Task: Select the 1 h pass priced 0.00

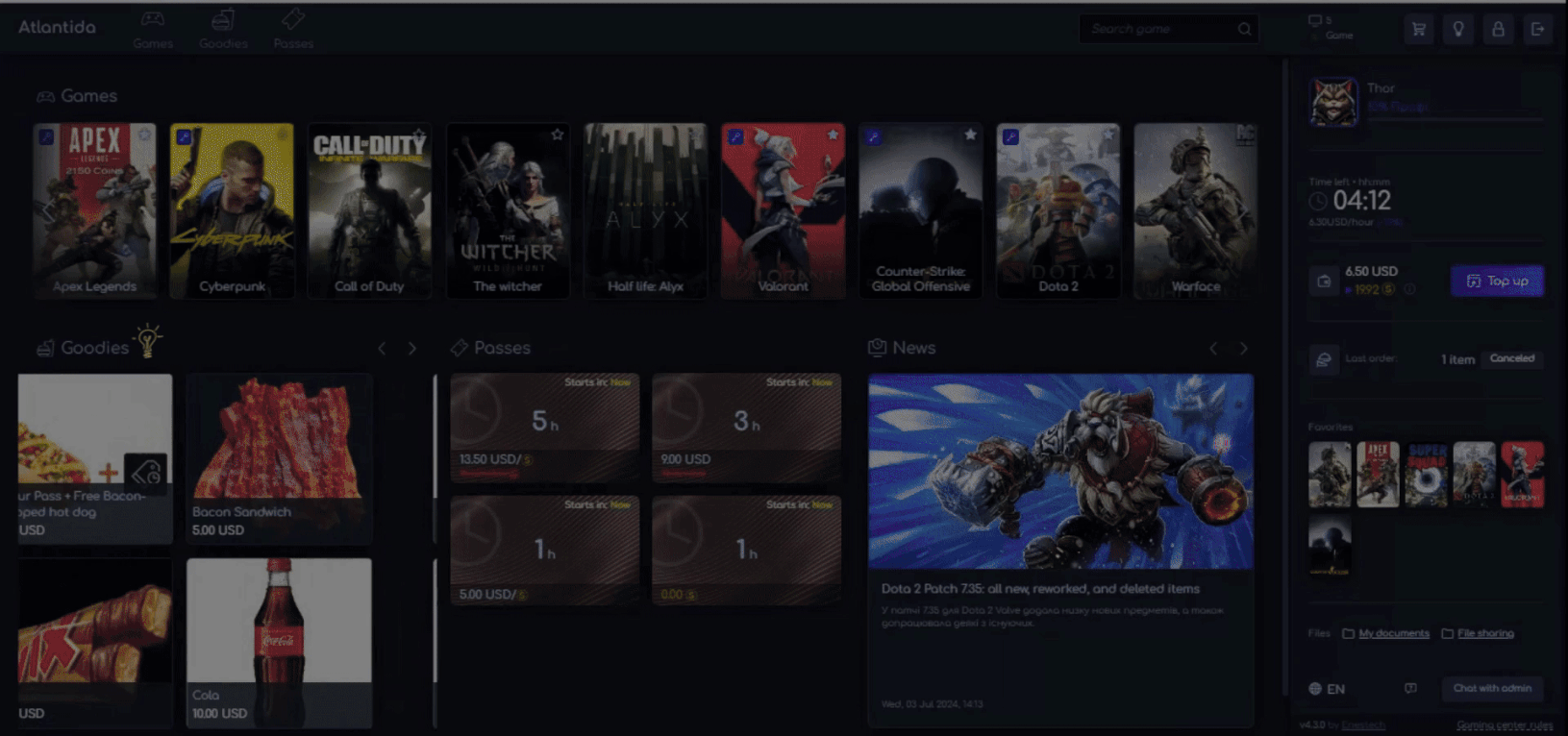Action: click(x=747, y=550)
